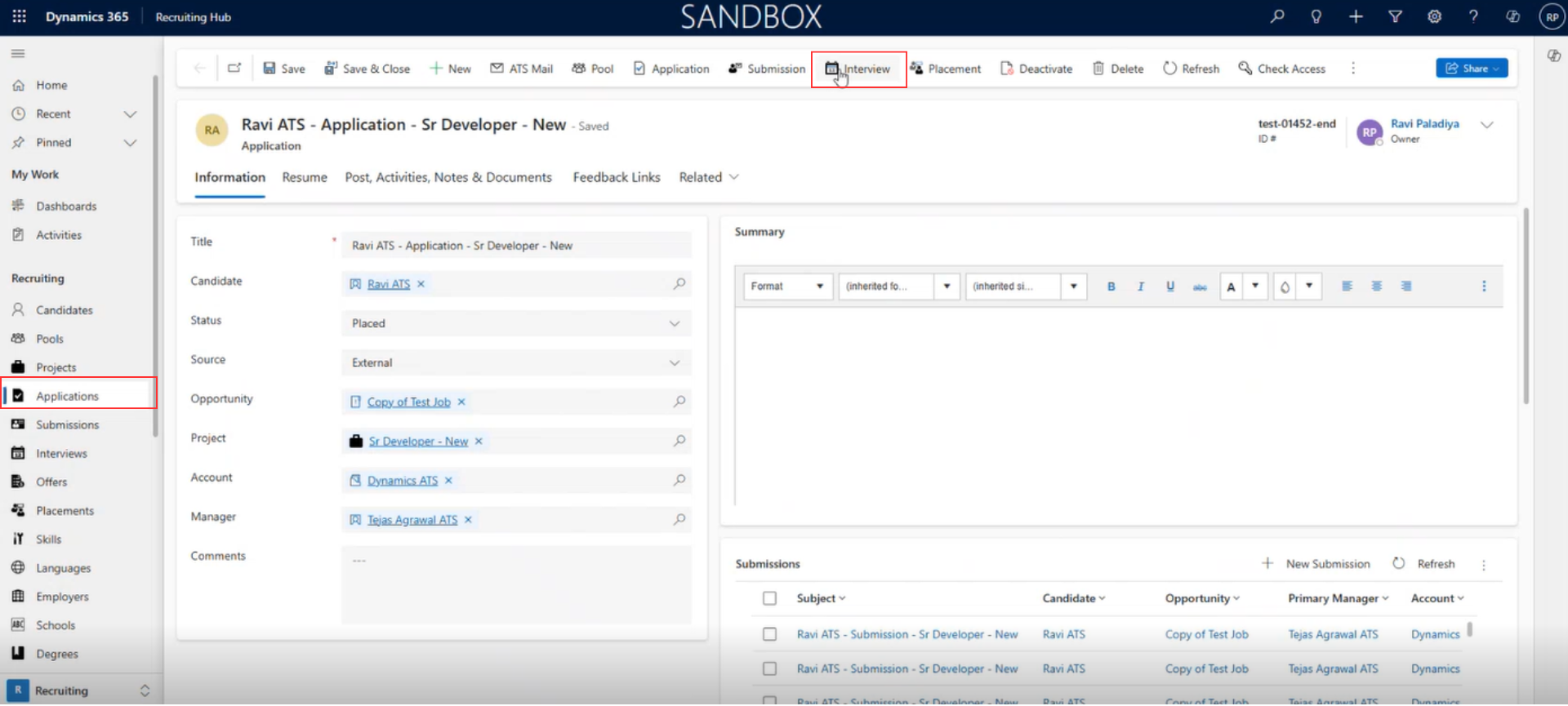Remove Copy of Test Job opportunity
Screen dimensions: 1568x706
(461, 402)
